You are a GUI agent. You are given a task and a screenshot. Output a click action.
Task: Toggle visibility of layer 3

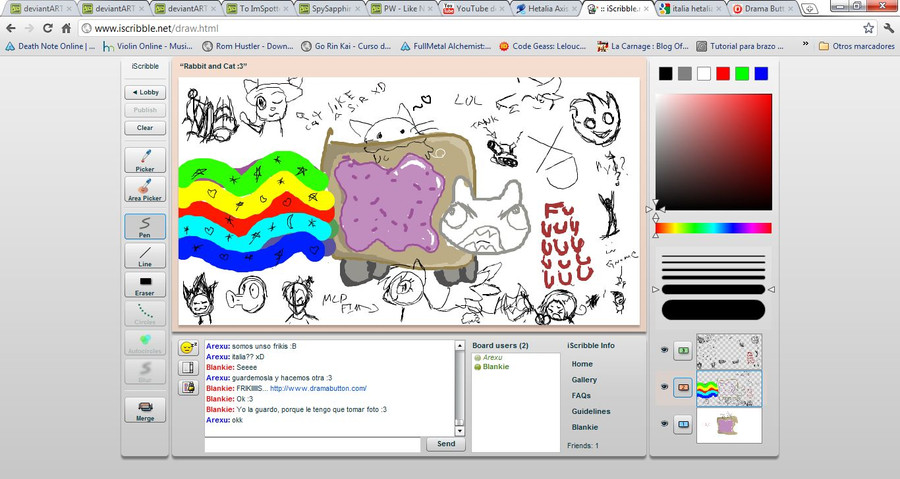[664, 349]
